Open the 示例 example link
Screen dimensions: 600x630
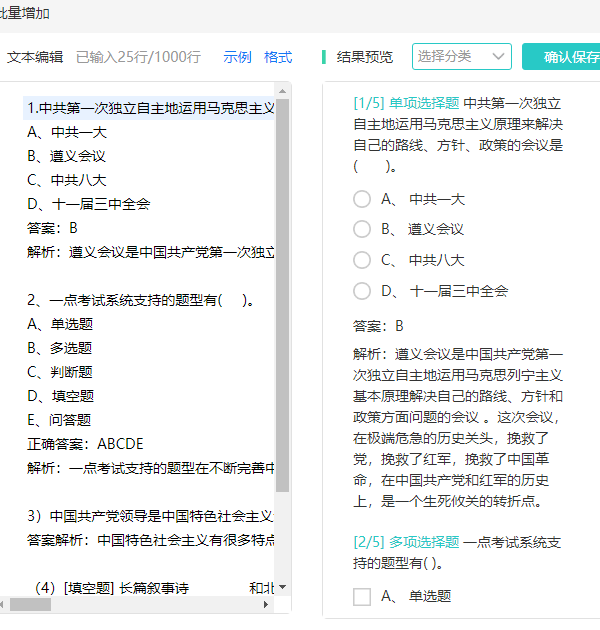tap(237, 57)
